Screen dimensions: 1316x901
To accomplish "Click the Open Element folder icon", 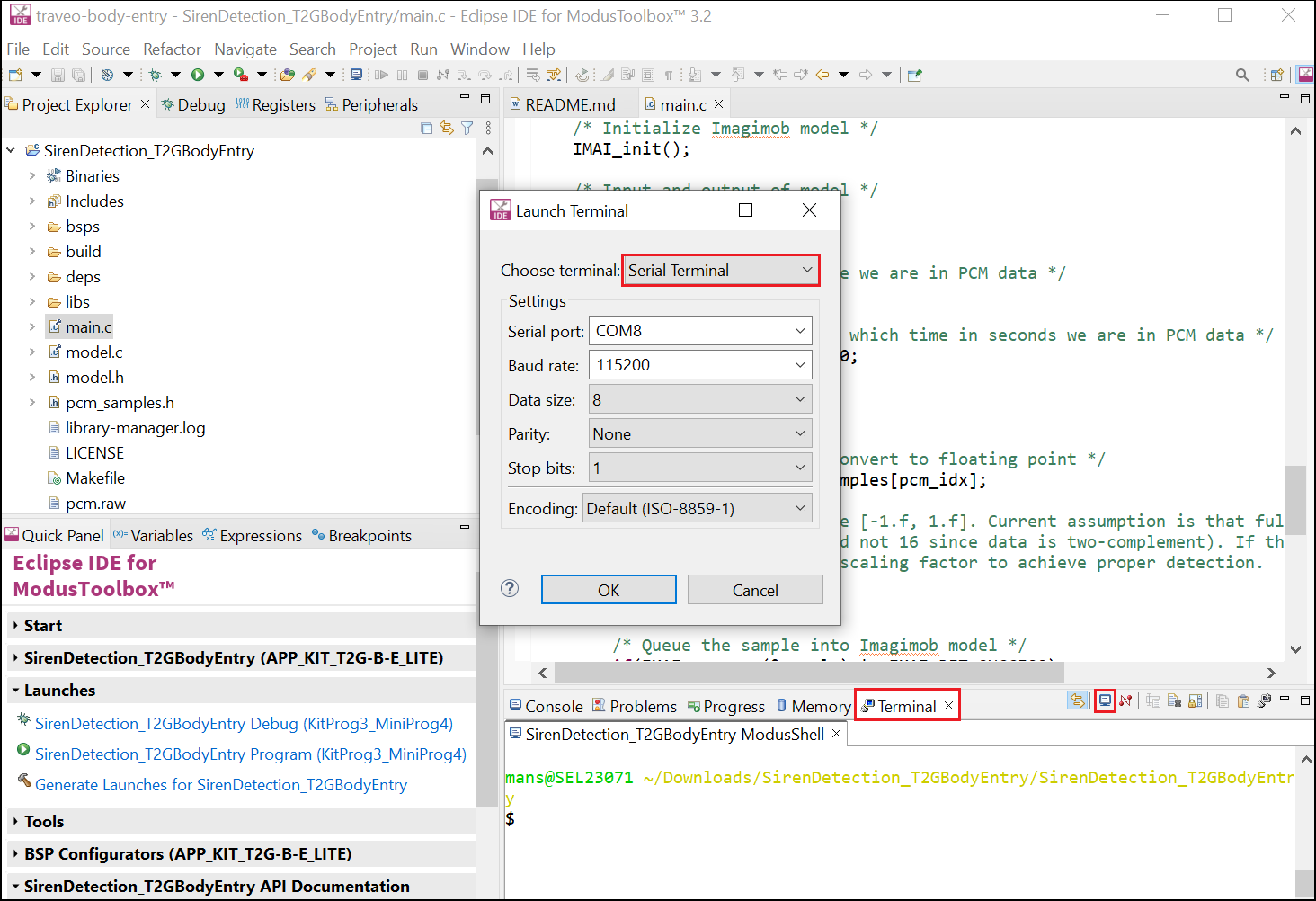I will pos(287,75).
